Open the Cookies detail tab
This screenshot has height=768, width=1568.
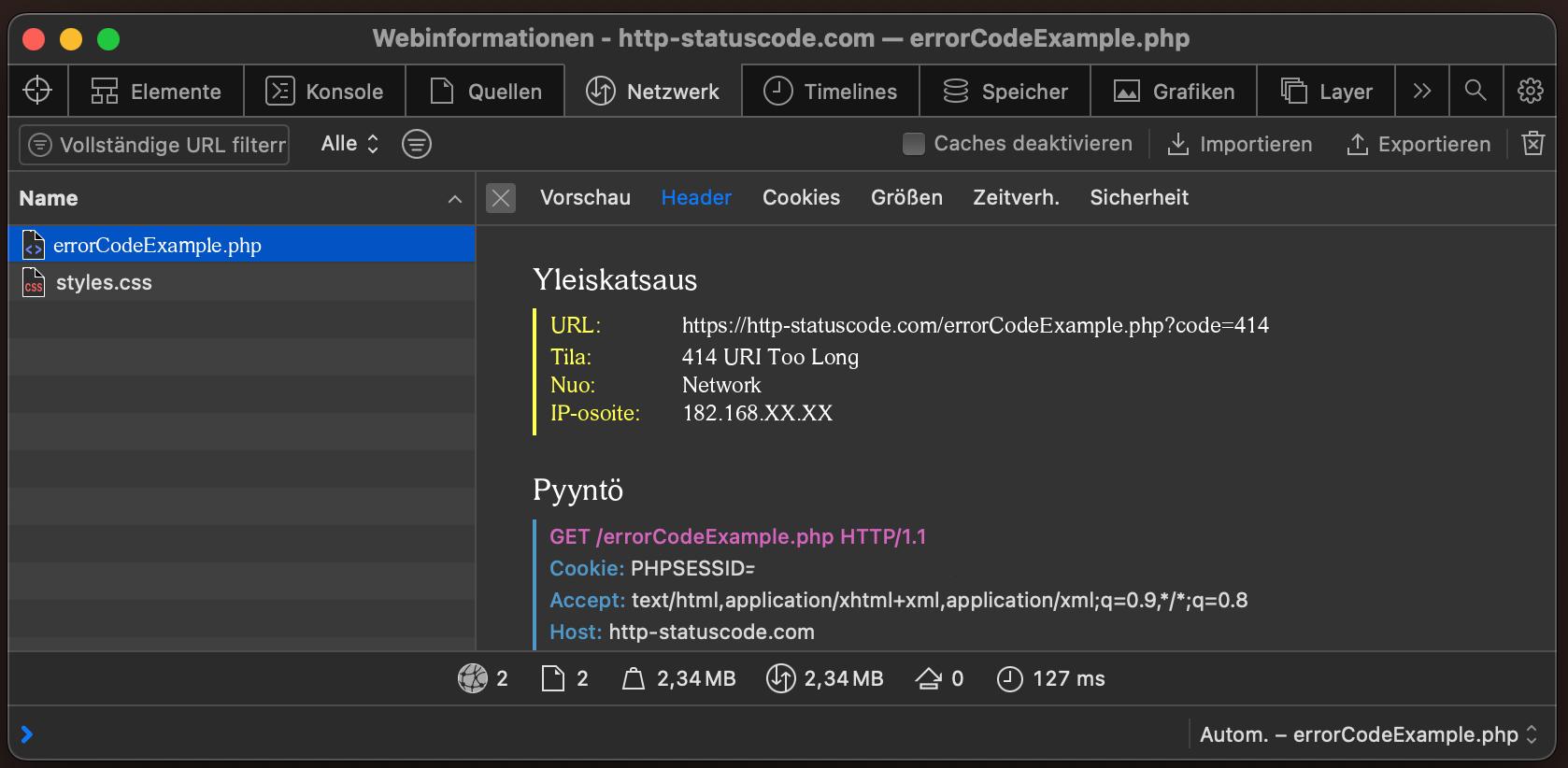(801, 198)
